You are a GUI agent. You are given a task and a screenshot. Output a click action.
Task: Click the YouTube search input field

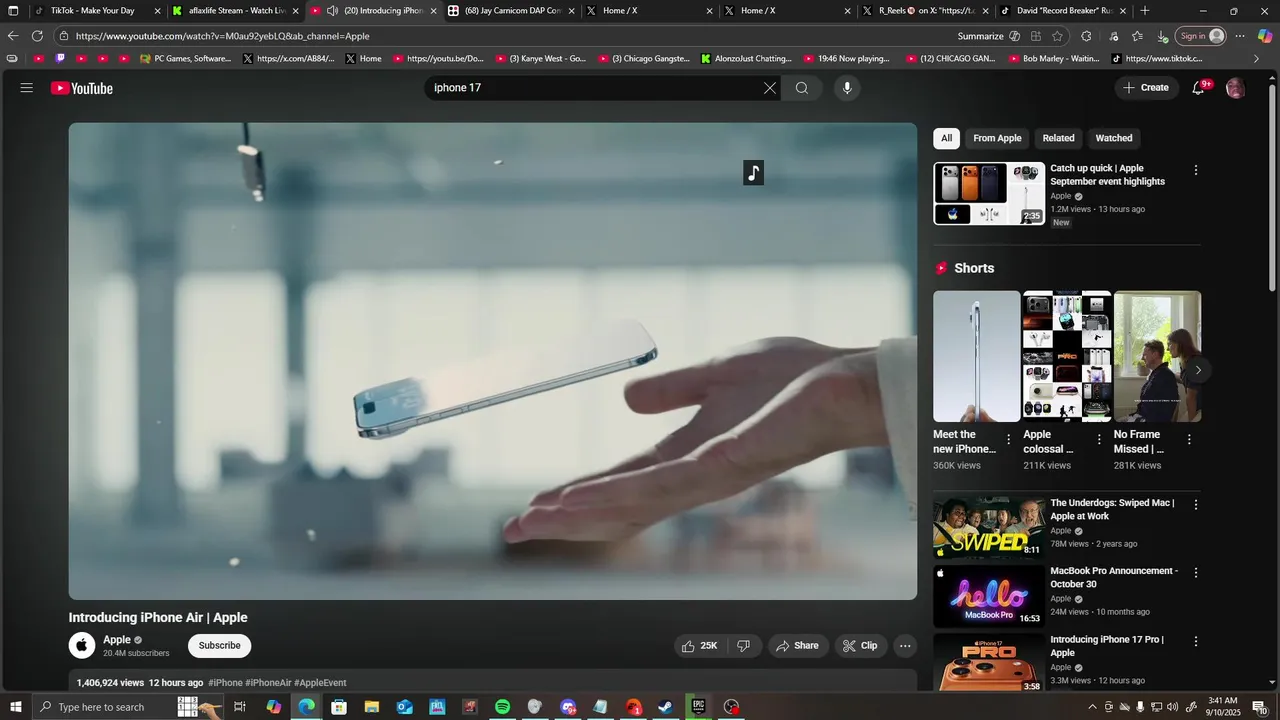(x=594, y=88)
